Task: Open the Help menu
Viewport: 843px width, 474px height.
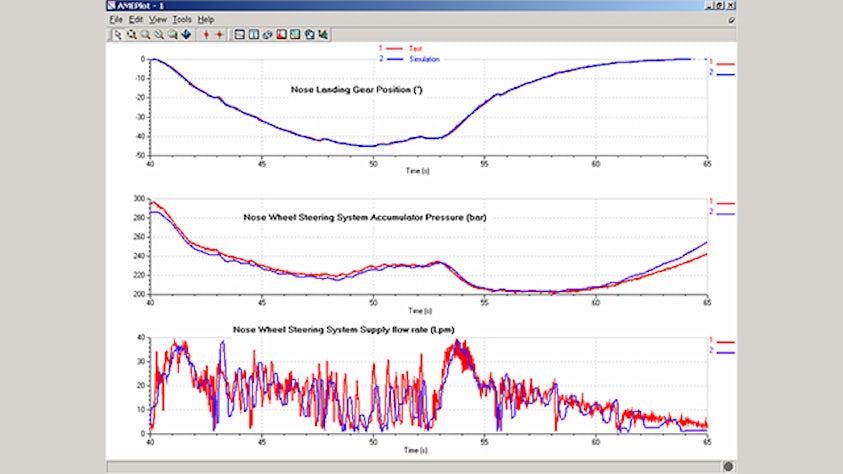Action: (x=205, y=19)
